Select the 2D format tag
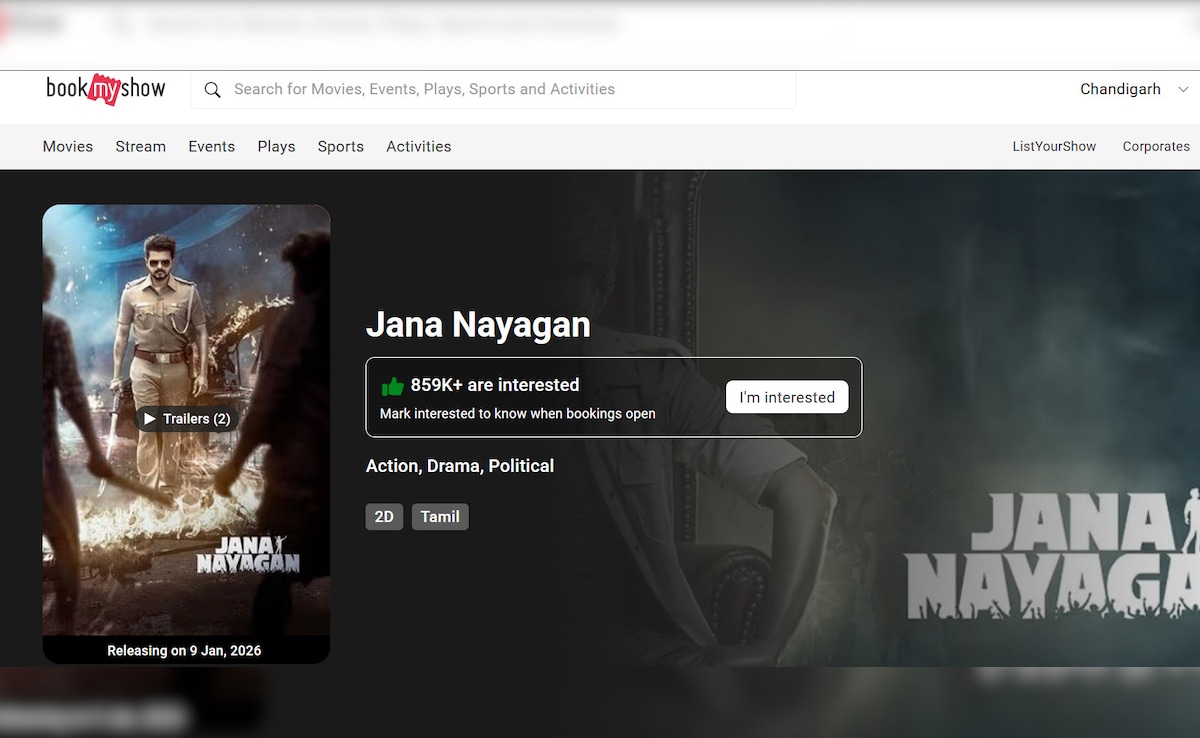1200x738 pixels. [x=384, y=517]
